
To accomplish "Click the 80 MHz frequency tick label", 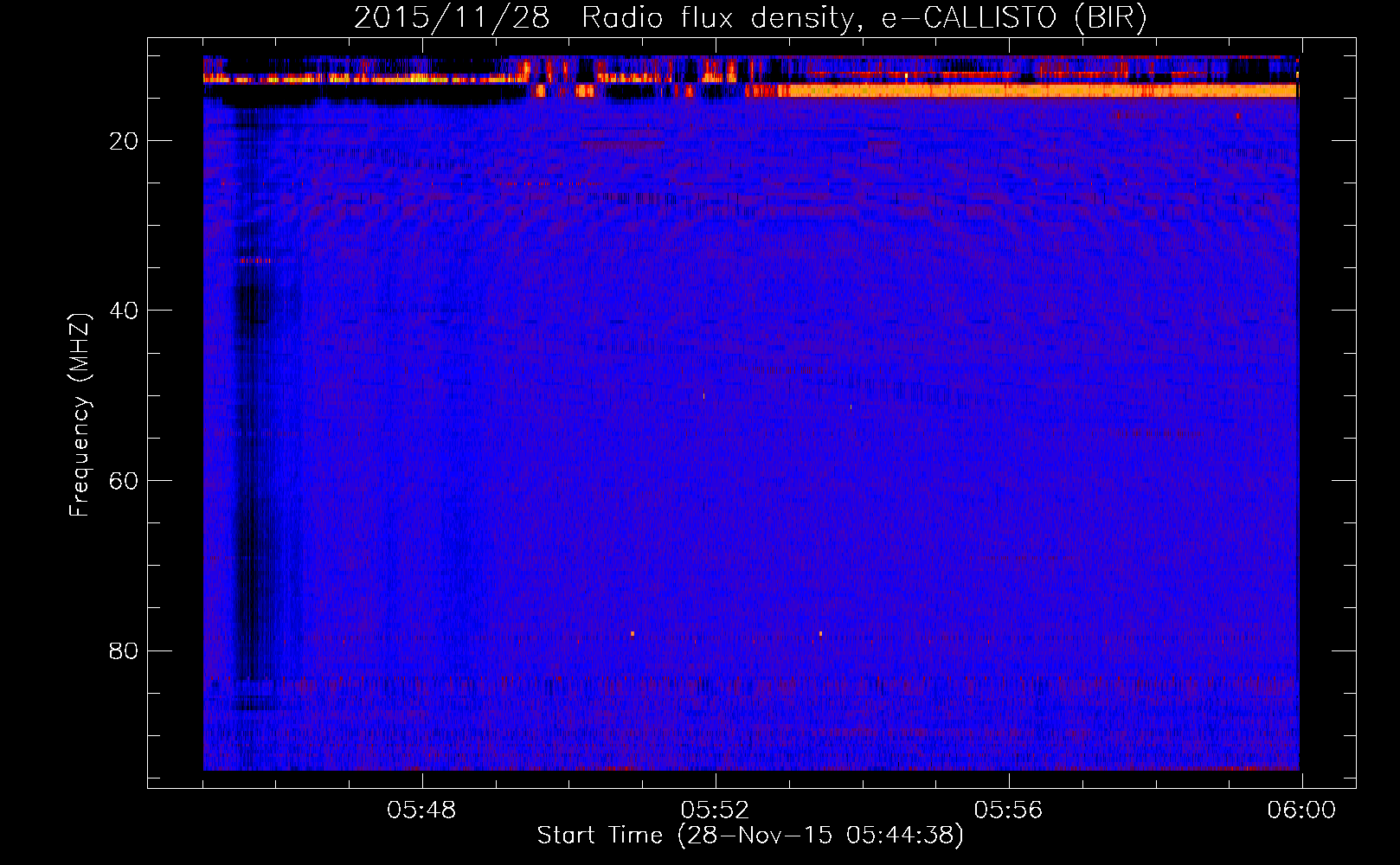I will (124, 650).
